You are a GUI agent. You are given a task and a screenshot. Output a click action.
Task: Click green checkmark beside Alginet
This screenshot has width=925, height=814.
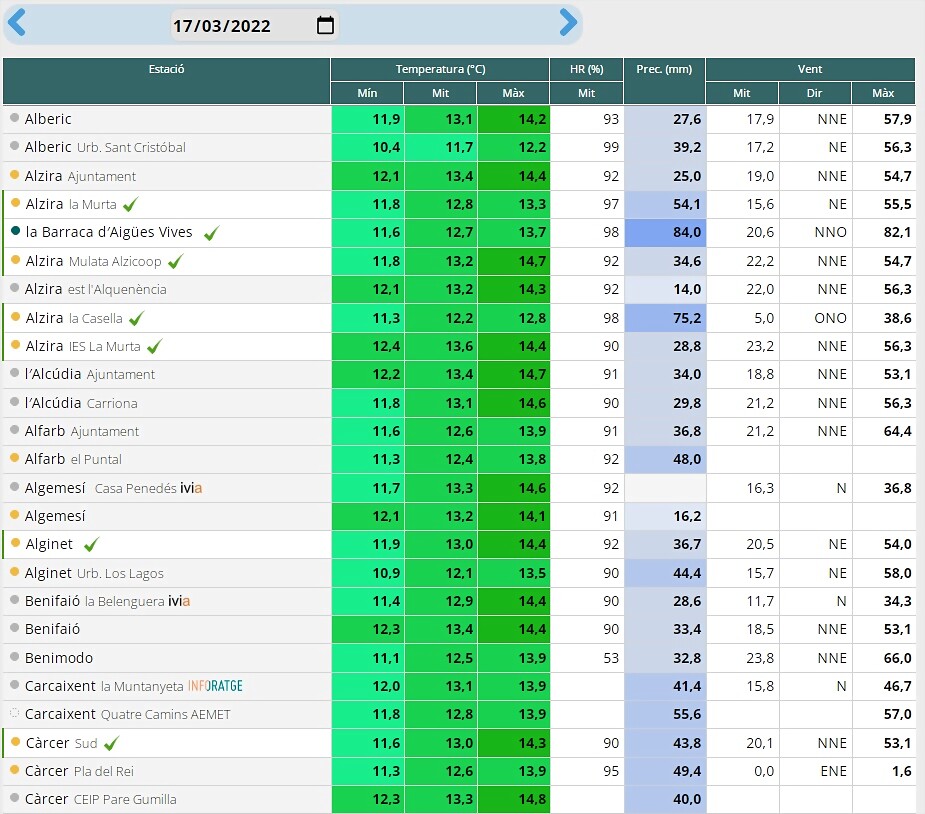pyautogui.click(x=91, y=544)
